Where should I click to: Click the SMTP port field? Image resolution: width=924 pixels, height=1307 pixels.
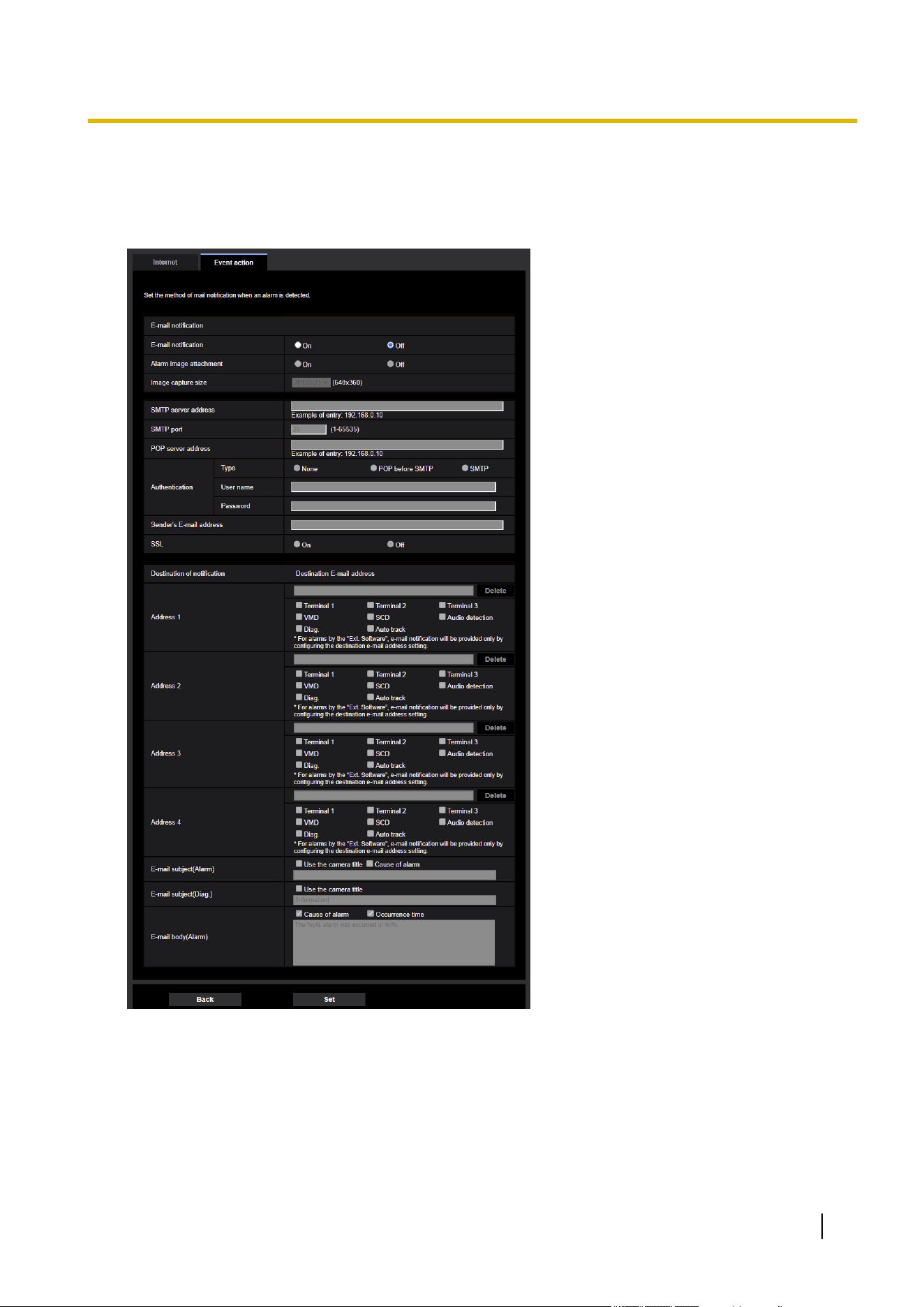click(308, 429)
